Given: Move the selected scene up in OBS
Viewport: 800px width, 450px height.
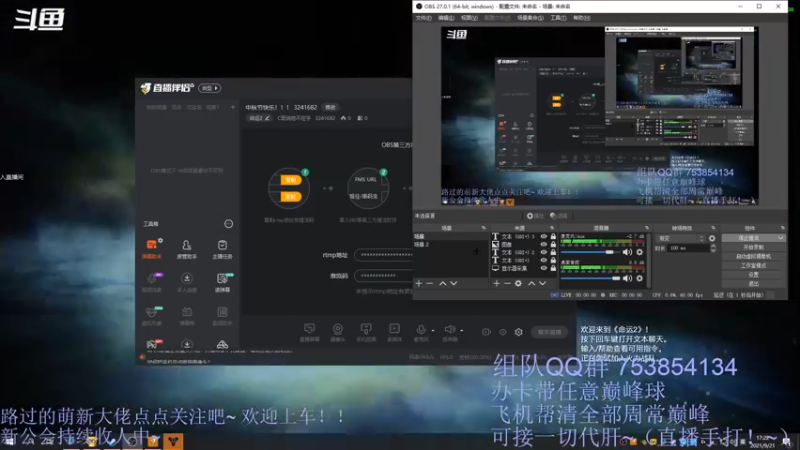Looking at the screenshot, I should coord(443,283).
